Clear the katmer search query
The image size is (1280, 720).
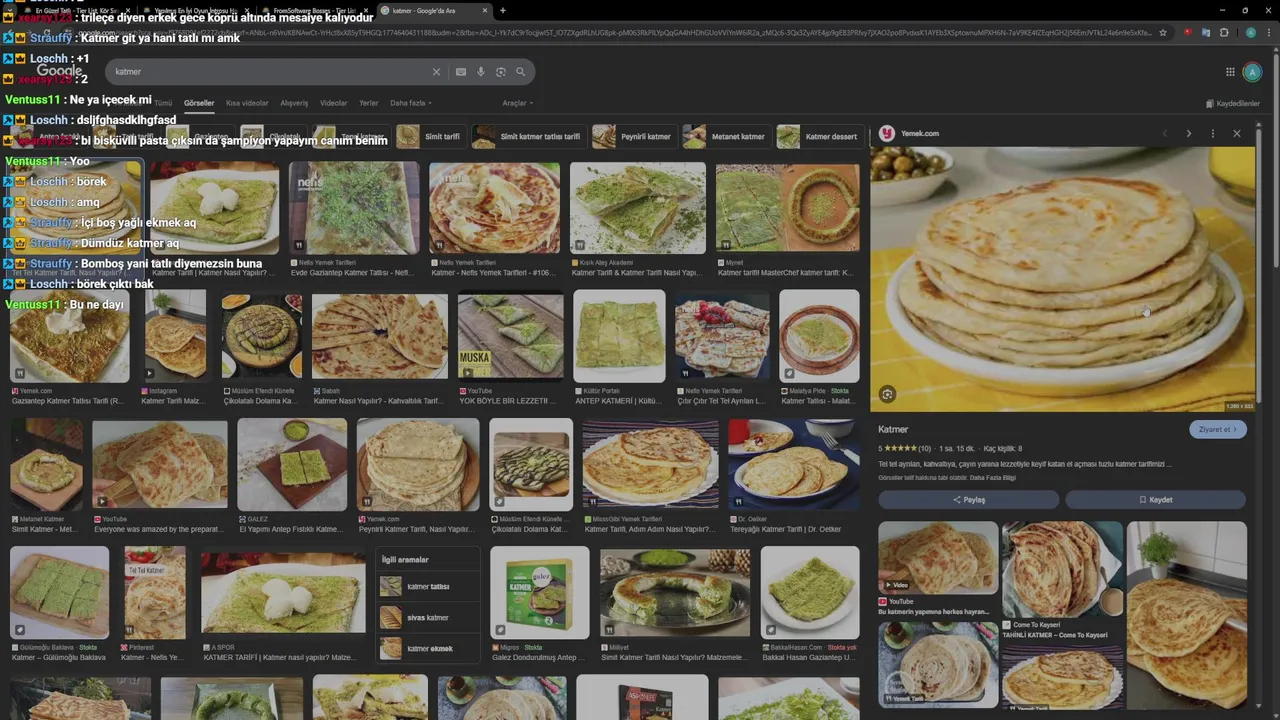click(x=436, y=72)
